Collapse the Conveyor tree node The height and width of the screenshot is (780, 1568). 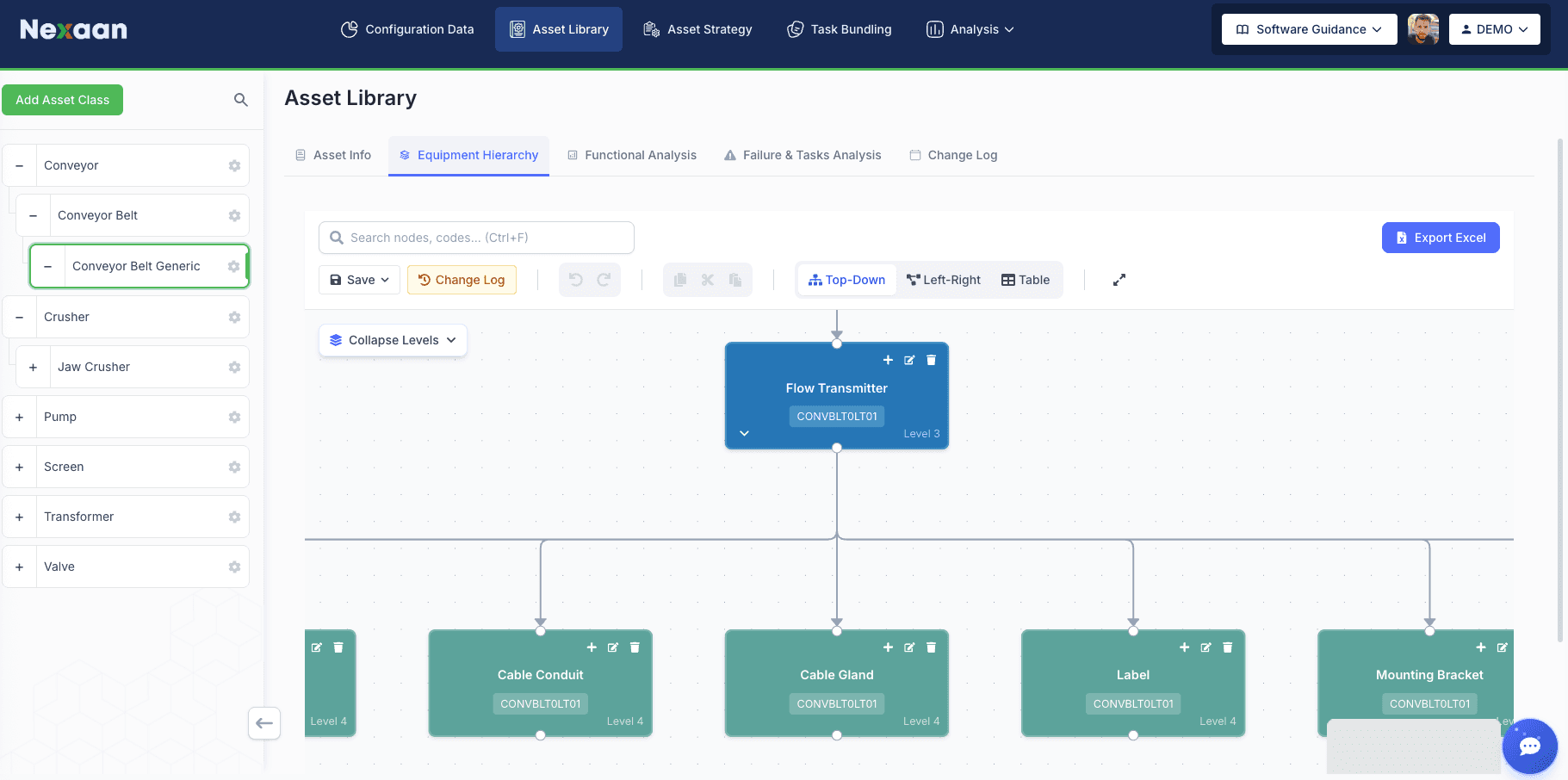[20, 165]
